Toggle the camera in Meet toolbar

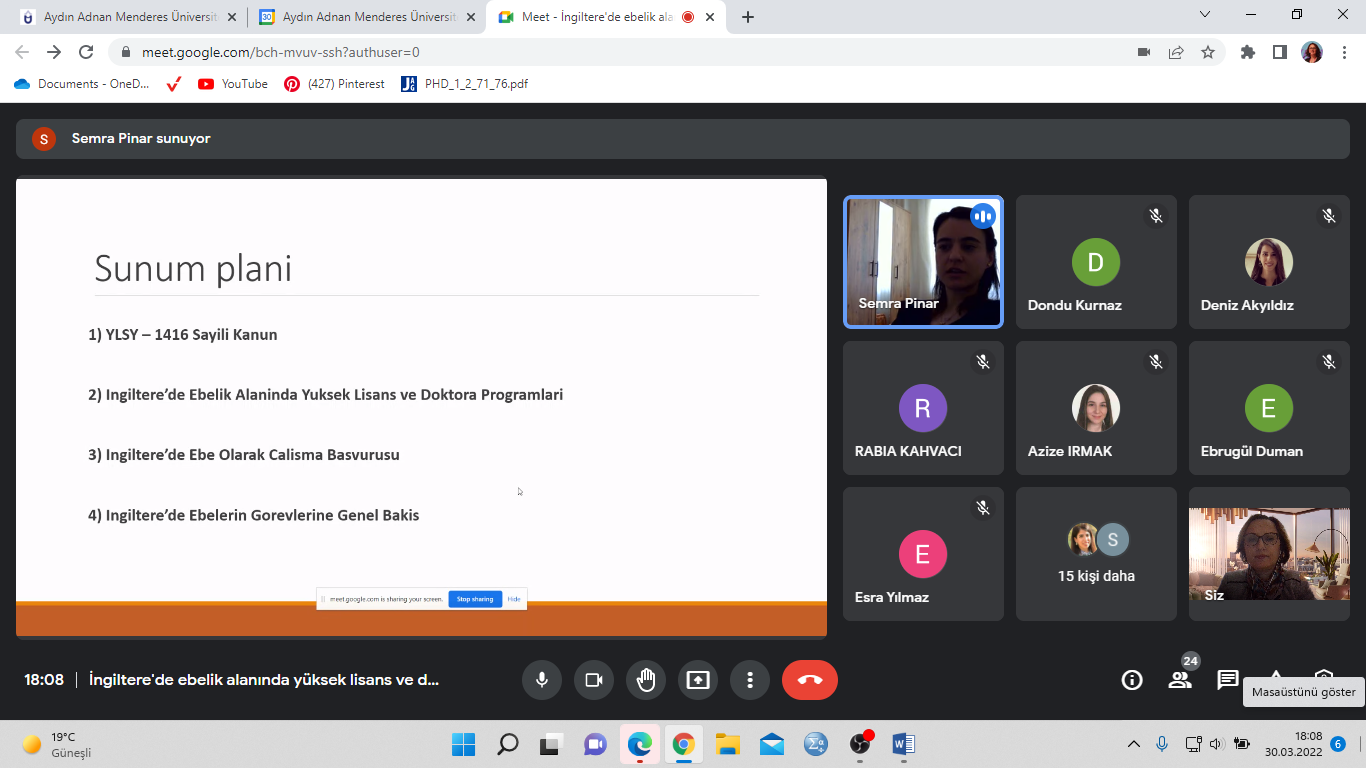click(594, 680)
